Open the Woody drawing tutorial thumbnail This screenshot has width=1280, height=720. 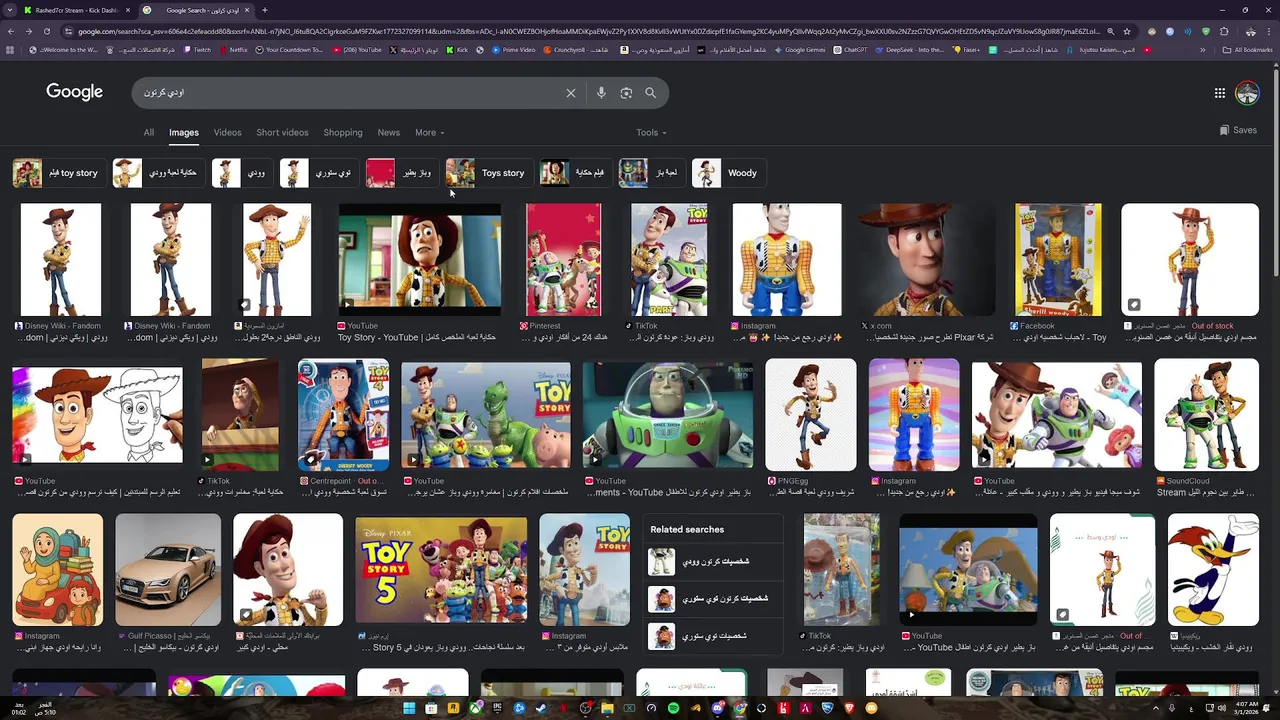tap(98, 415)
